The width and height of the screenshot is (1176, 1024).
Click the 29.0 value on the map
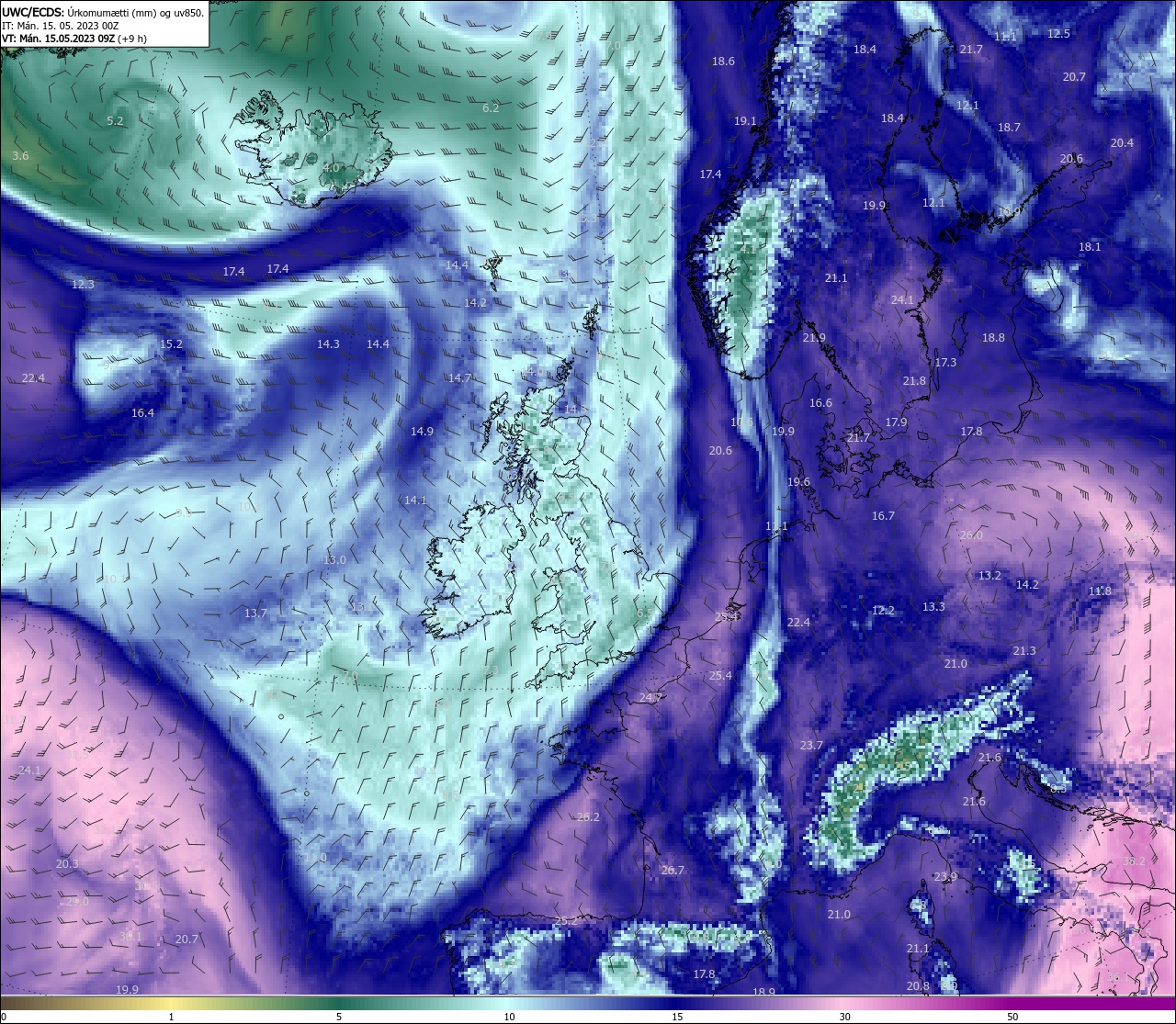[x=77, y=902]
